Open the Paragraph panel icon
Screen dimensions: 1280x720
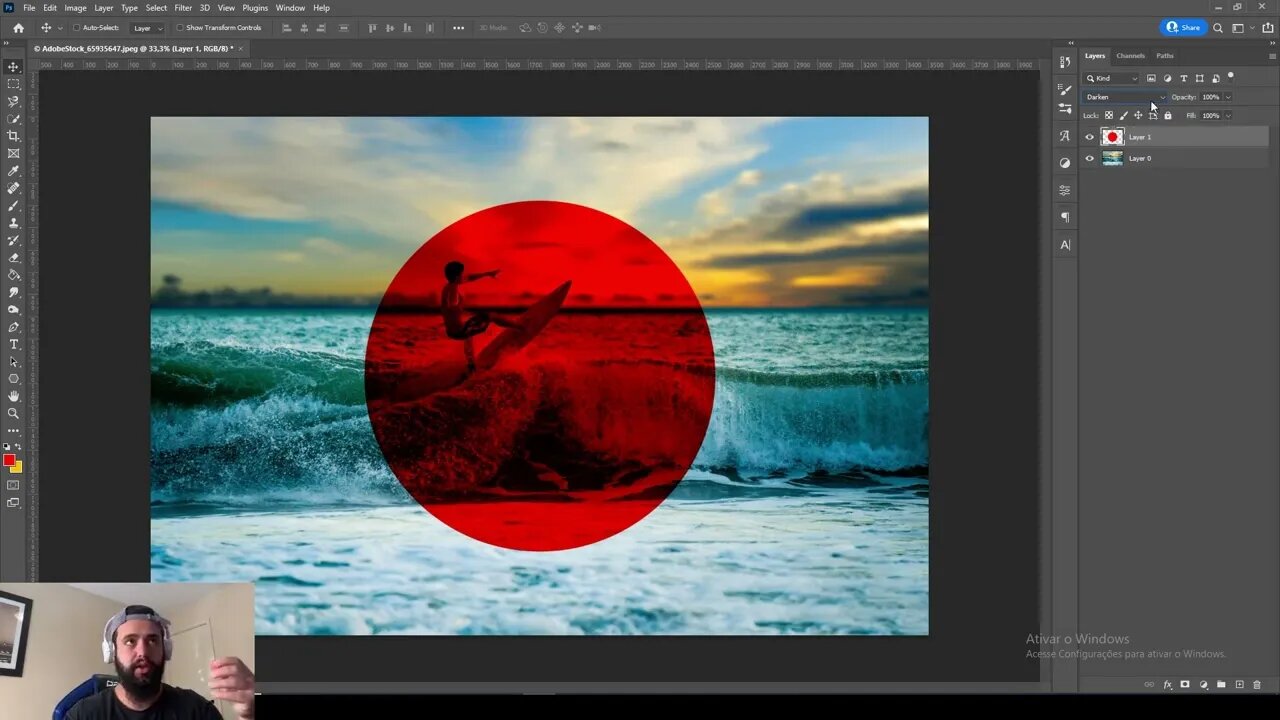[1065, 217]
